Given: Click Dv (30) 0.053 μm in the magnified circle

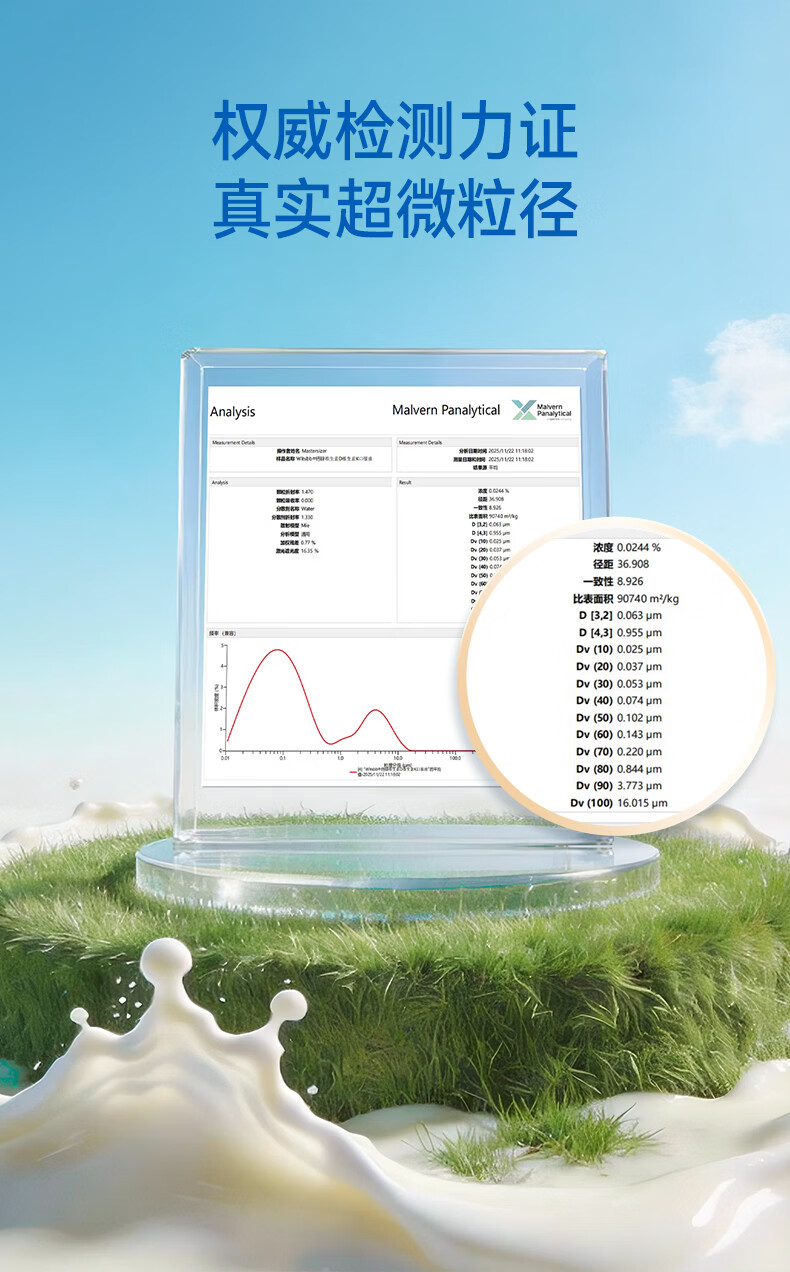Looking at the screenshot, I should (619, 683).
